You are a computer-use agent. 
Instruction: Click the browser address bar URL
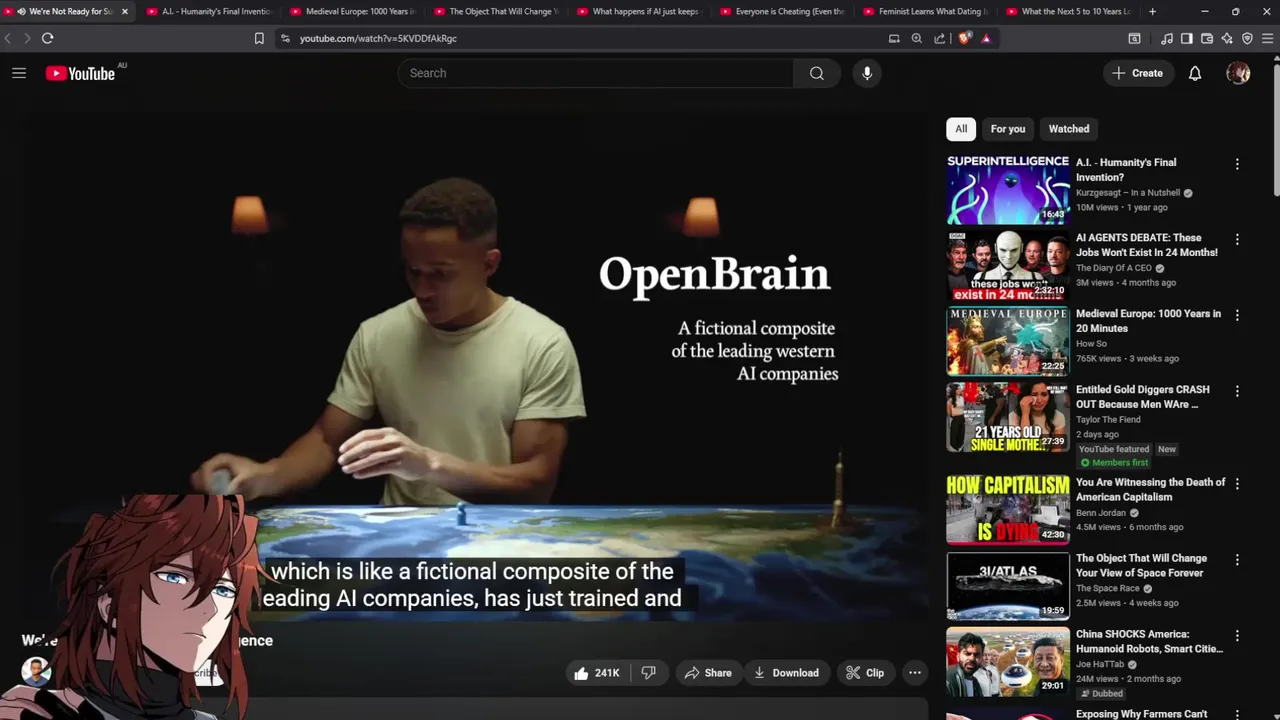[x=378, y=38]
